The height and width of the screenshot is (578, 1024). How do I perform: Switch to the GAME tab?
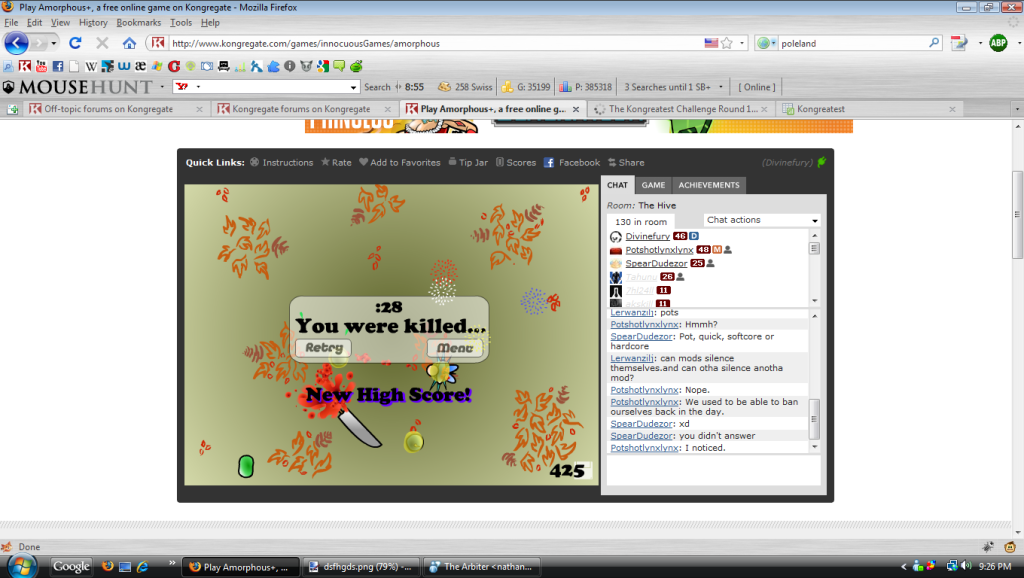[x=653, y=185]
